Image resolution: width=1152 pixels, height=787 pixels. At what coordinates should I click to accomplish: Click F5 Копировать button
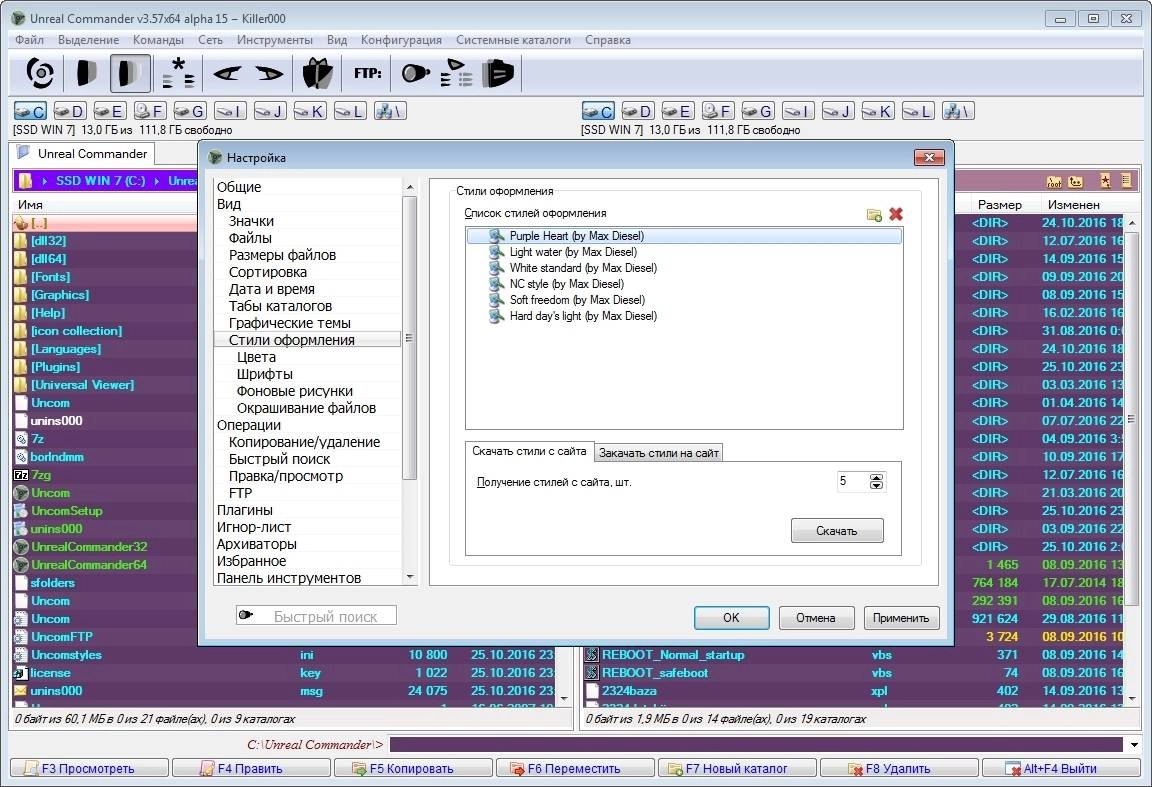(x=413, y=768)
